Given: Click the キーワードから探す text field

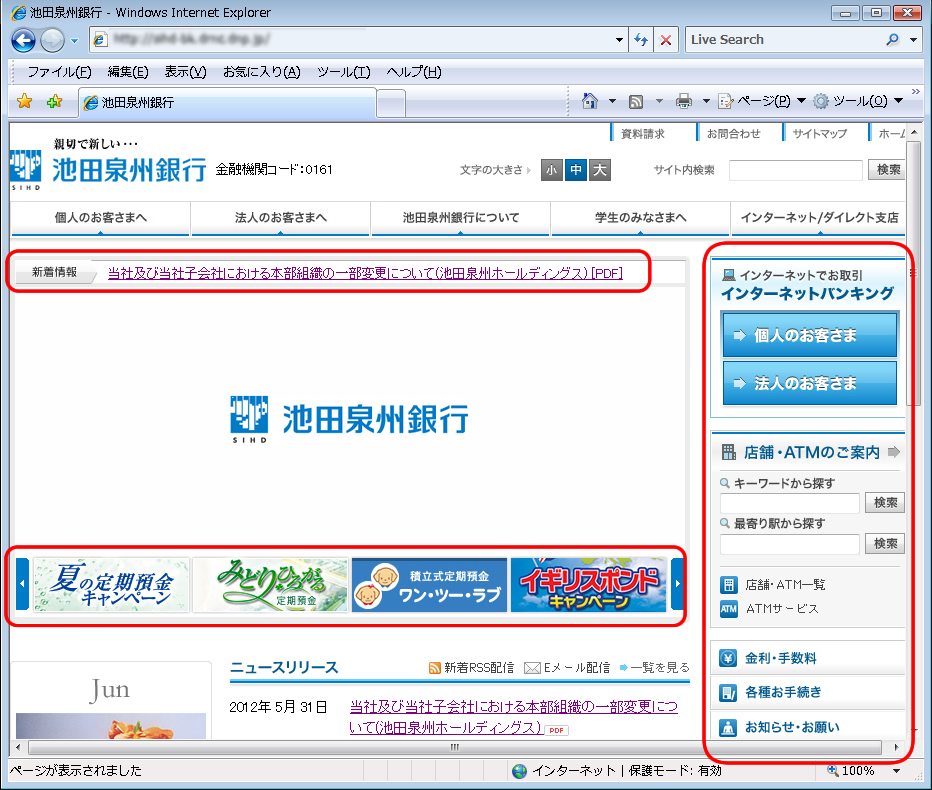Looking at the screenshot, I should (789, 503).
